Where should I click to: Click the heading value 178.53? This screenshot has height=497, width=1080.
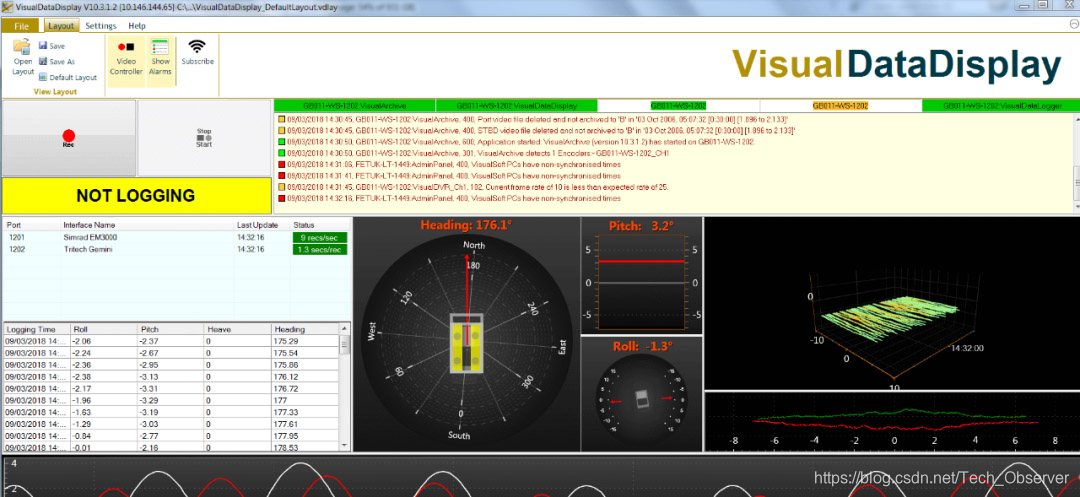(286, 447)
